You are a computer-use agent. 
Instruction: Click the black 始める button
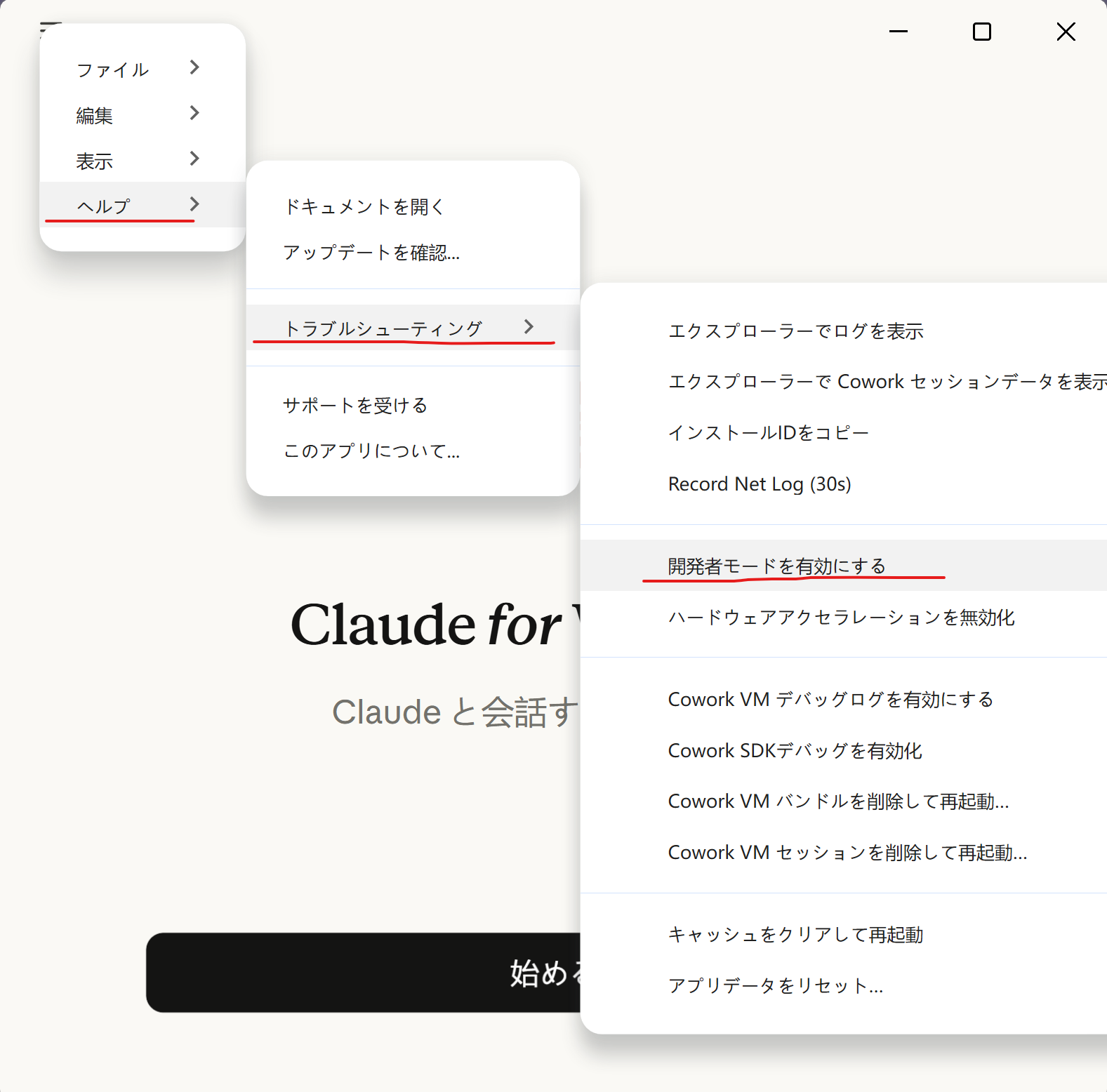364,973
